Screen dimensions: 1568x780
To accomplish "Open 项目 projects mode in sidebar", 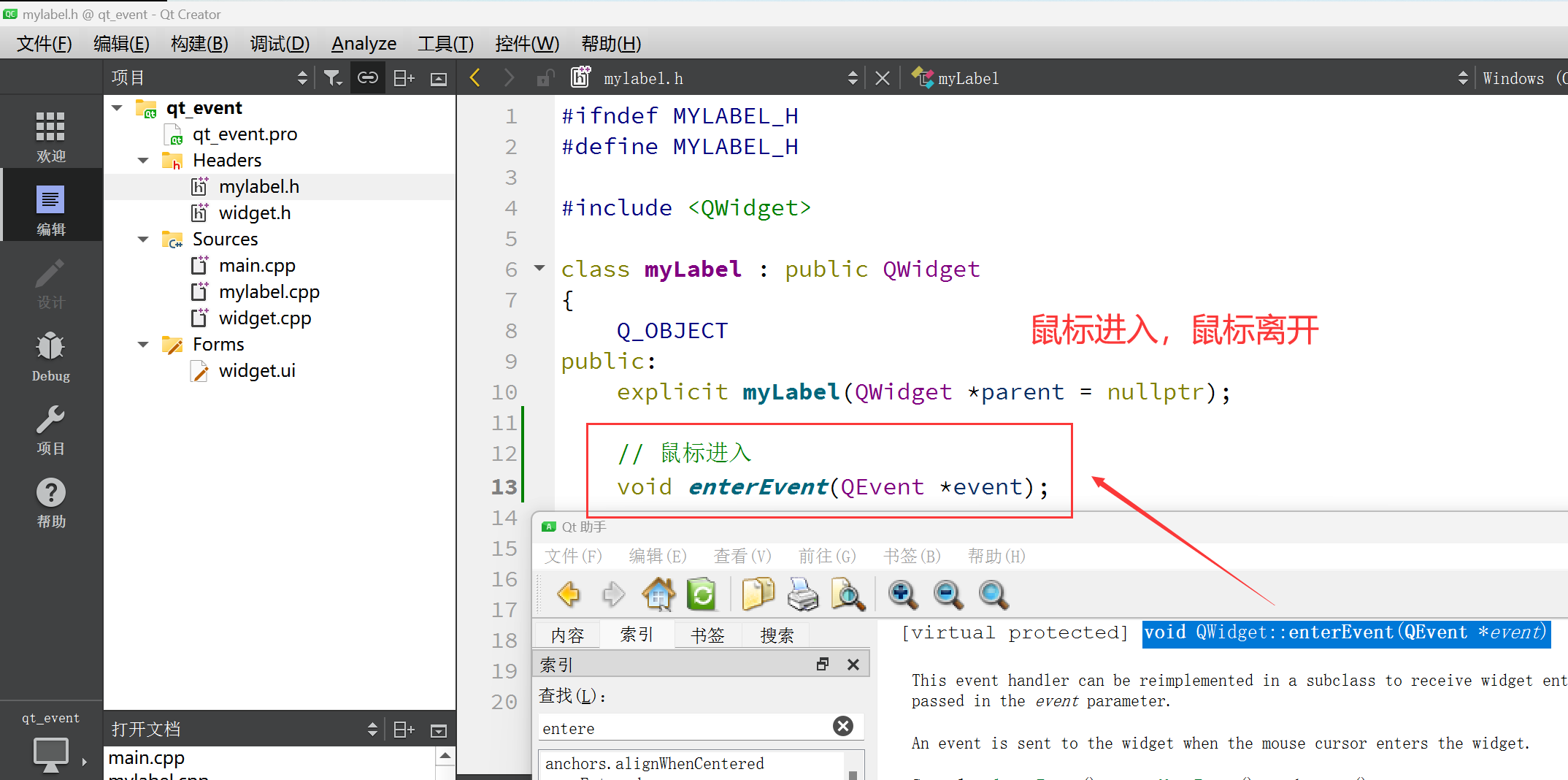I will pos(50,429).
